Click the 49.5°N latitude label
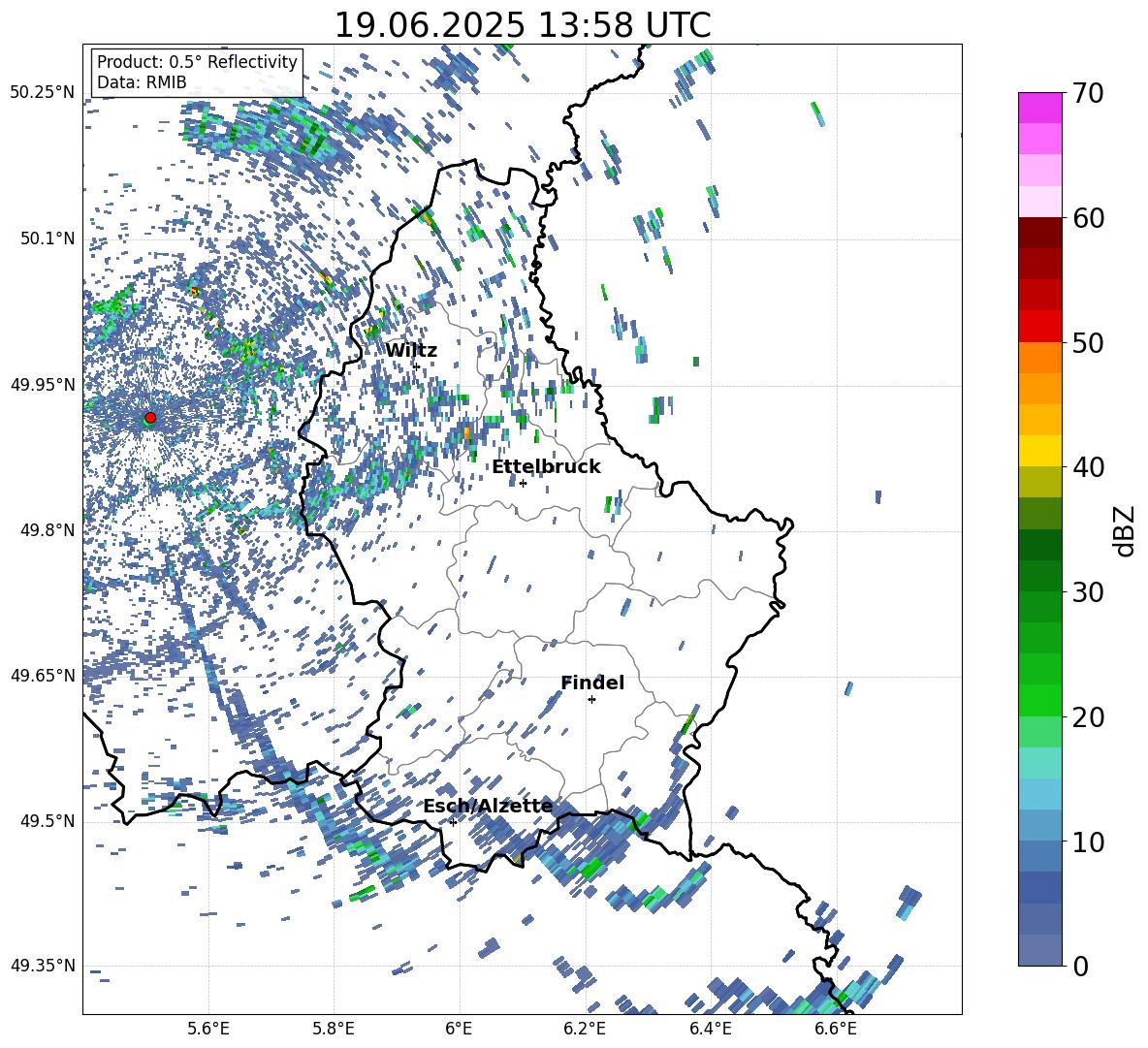1148x1048 pixels. [48, 821]
